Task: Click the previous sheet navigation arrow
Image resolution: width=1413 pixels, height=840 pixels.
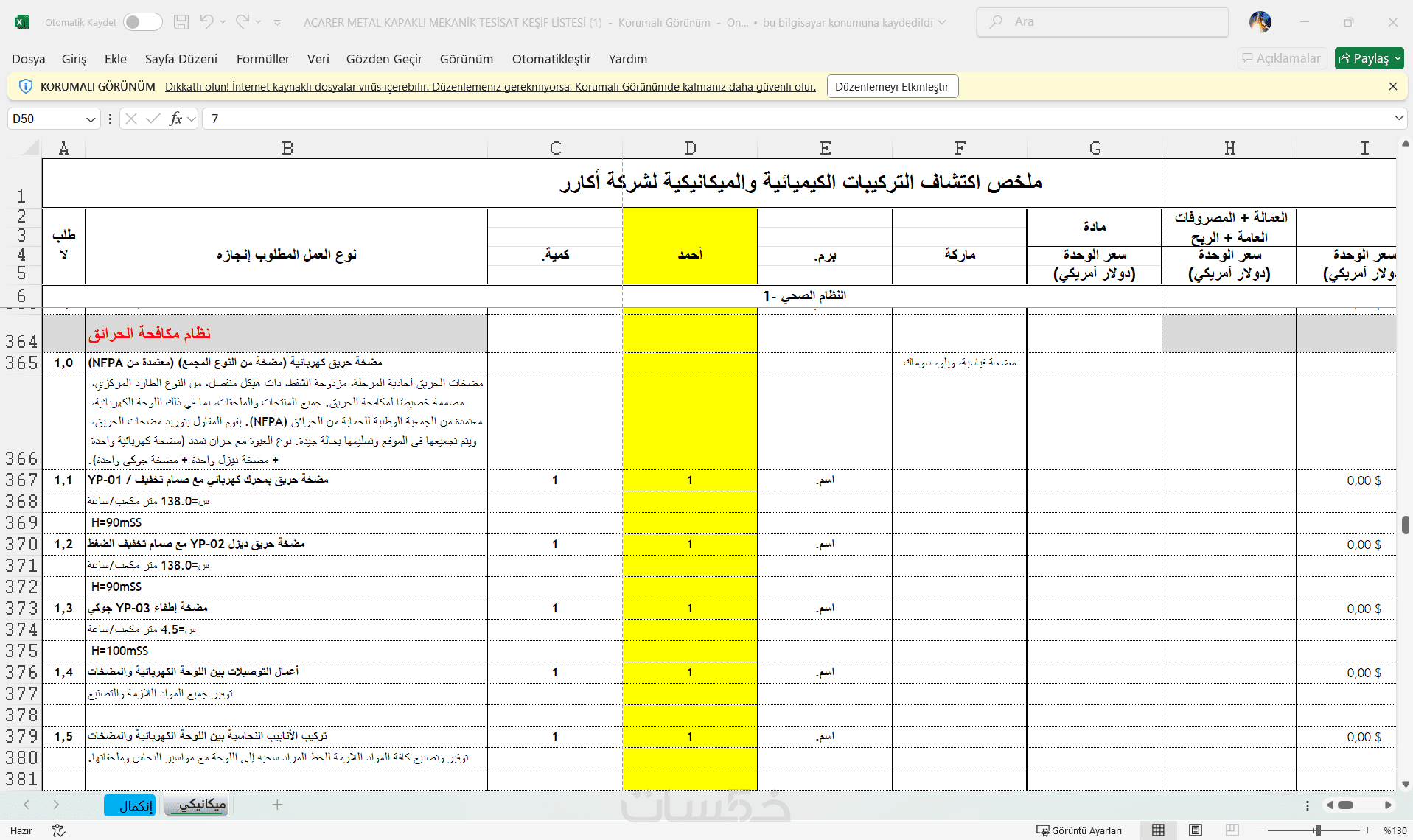Action: point(27,805)
